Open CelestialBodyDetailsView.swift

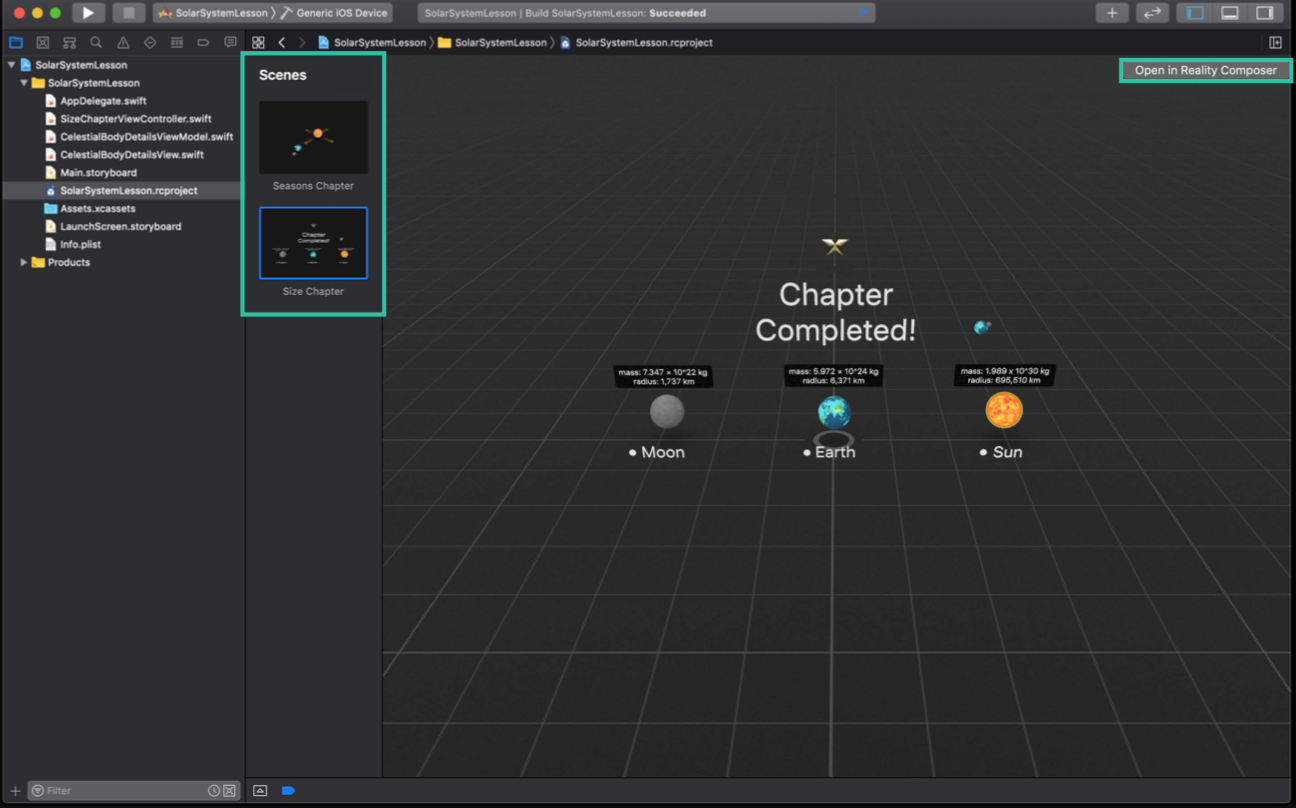(131, 155)
